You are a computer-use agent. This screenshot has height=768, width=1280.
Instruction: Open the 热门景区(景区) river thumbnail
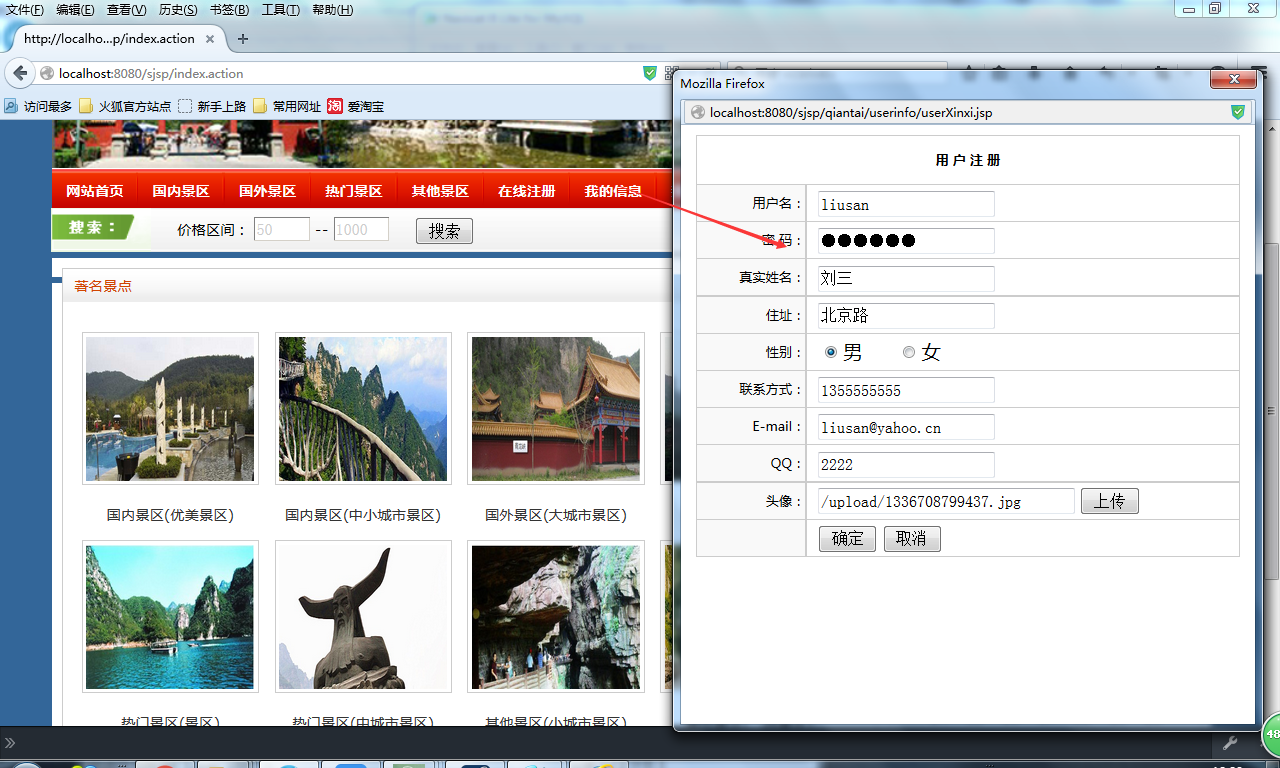[170, 617]
